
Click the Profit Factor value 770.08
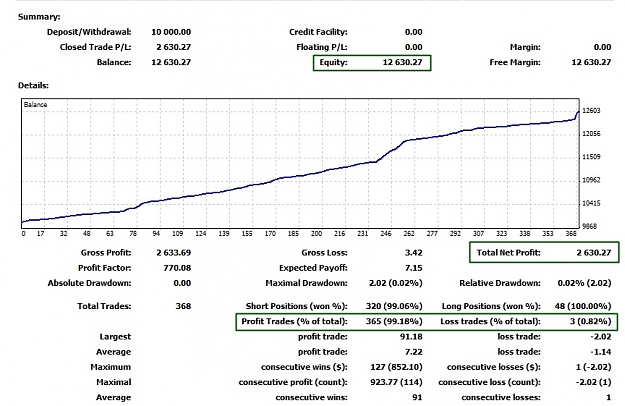pyautogui.click(x=177, y=268)
